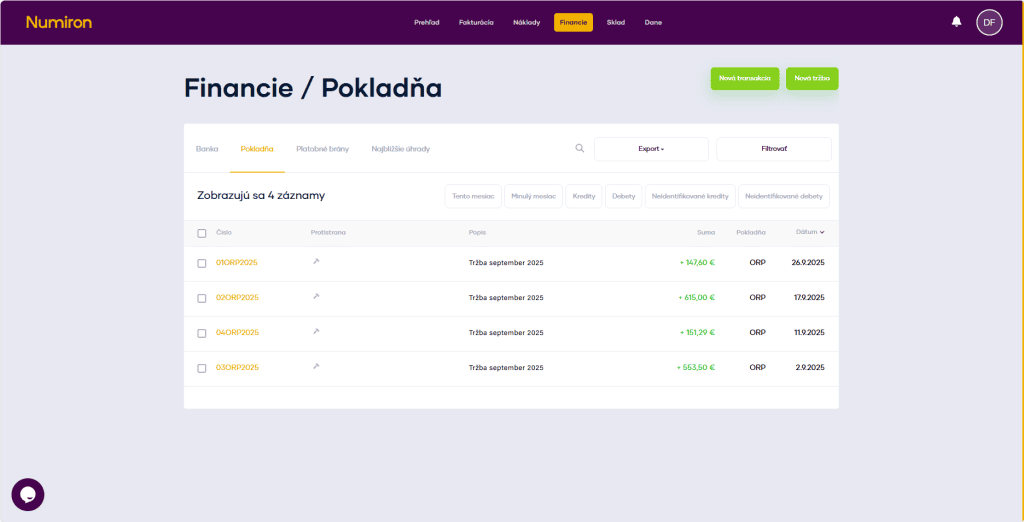1024x522 pixels.
Task: Switch to the Banka tab
Action: (x=207, y=149)
